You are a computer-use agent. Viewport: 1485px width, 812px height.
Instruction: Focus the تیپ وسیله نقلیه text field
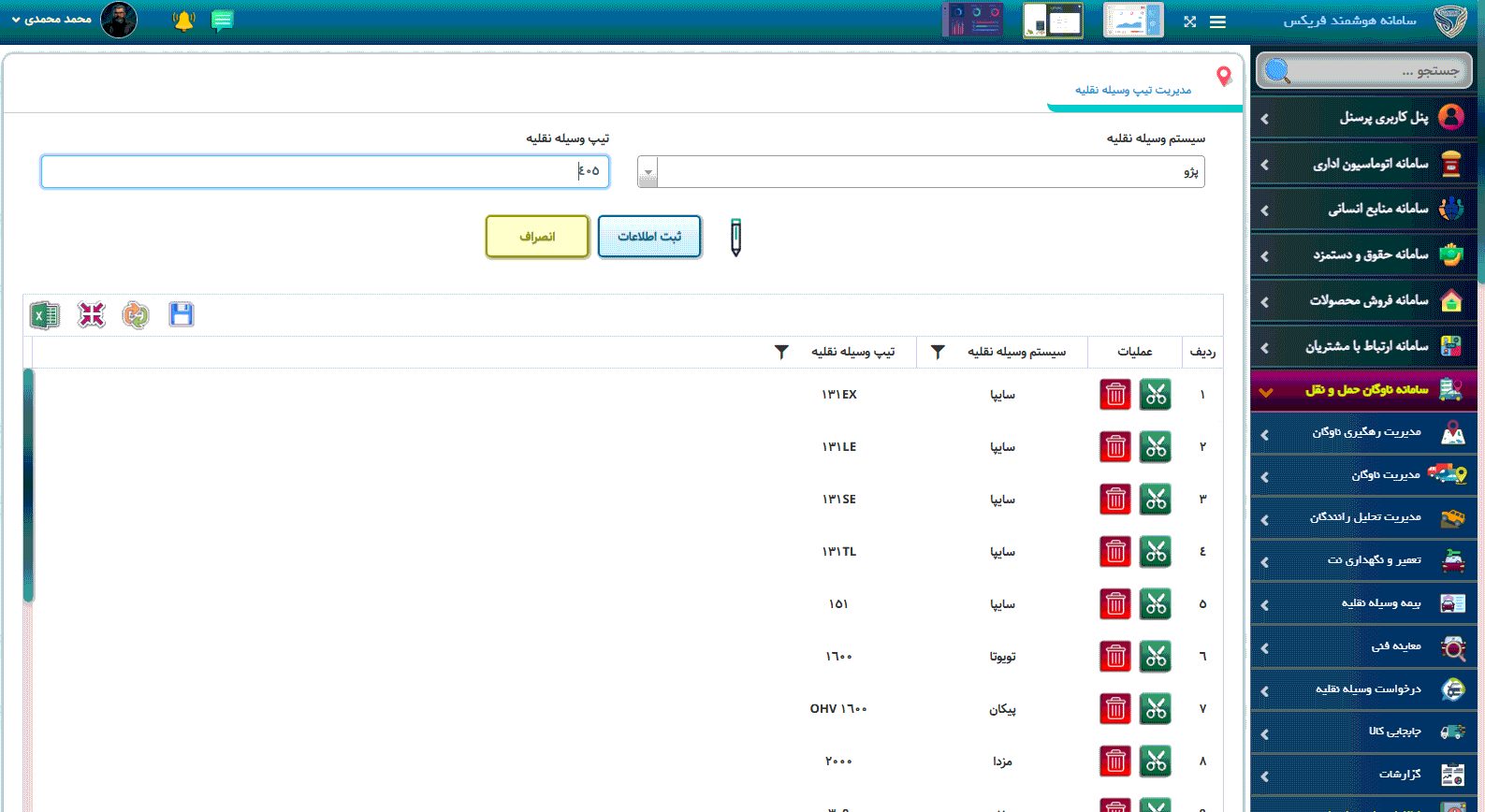(x=325, y=172)
